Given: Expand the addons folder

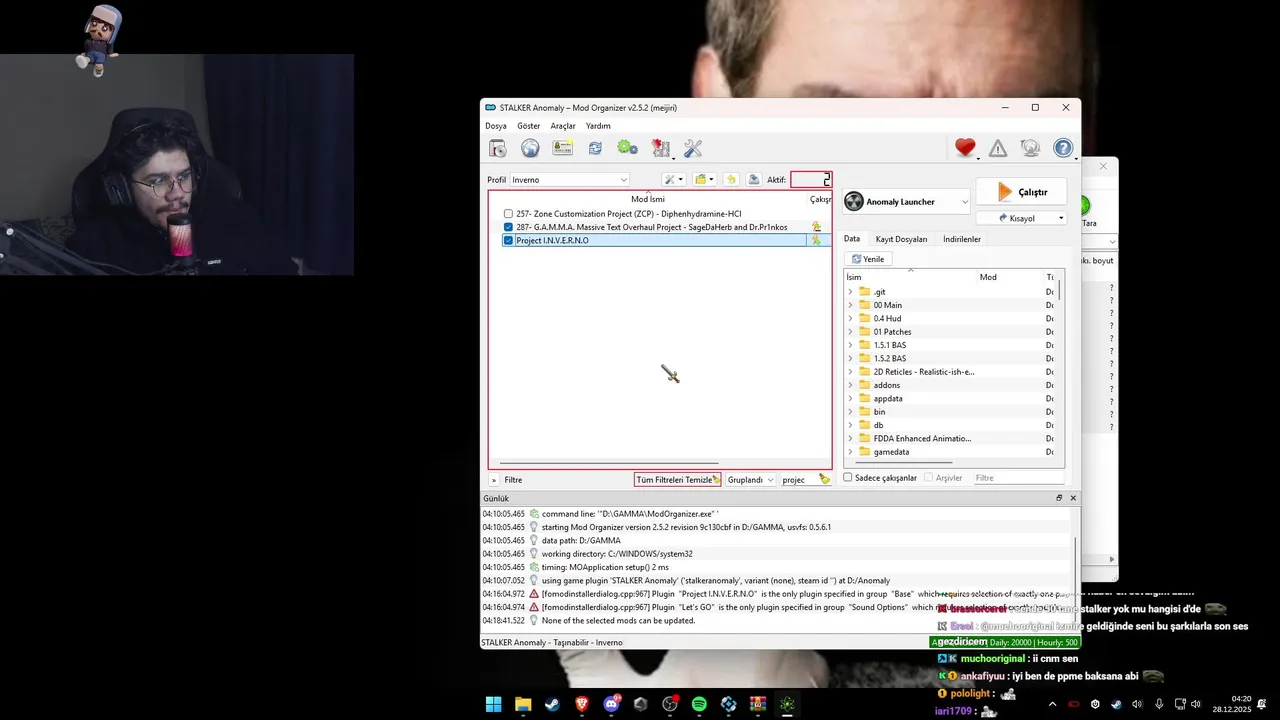Looking at the screenshot, I should [851, 385].
